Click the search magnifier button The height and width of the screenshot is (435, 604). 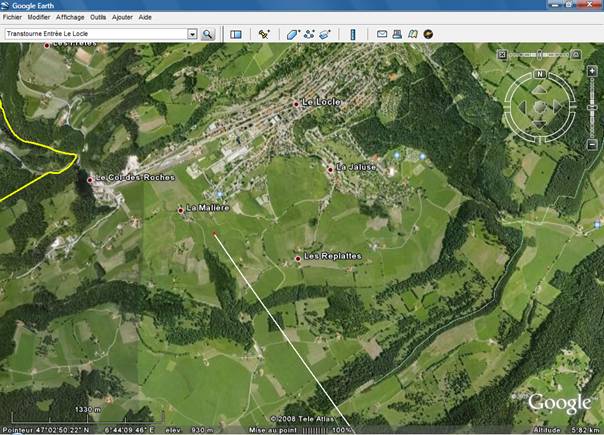pyautogui.click(x=208, y=33)
